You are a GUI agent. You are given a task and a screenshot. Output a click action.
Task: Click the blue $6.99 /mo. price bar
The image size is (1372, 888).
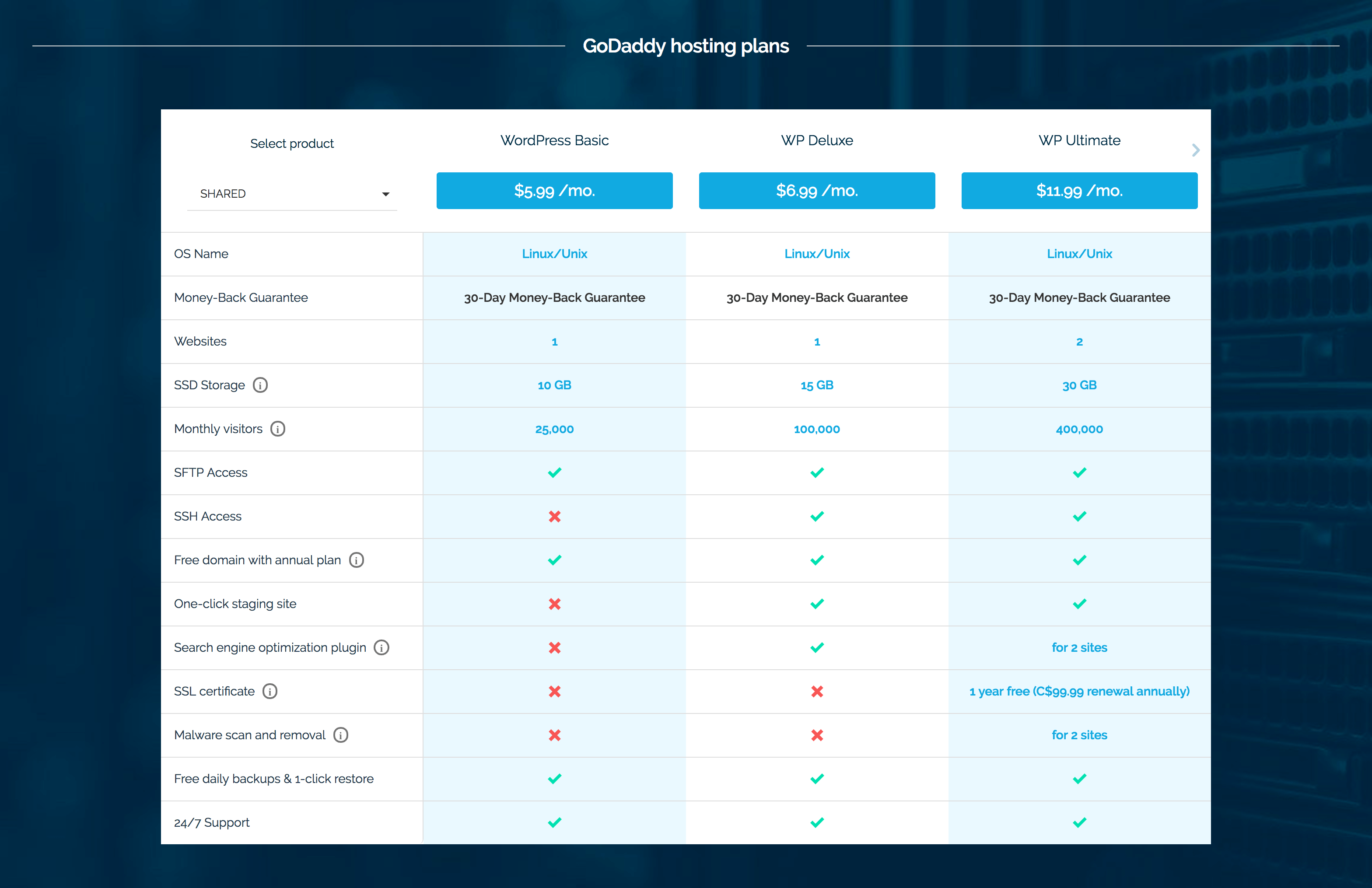[x=817, y=191]
